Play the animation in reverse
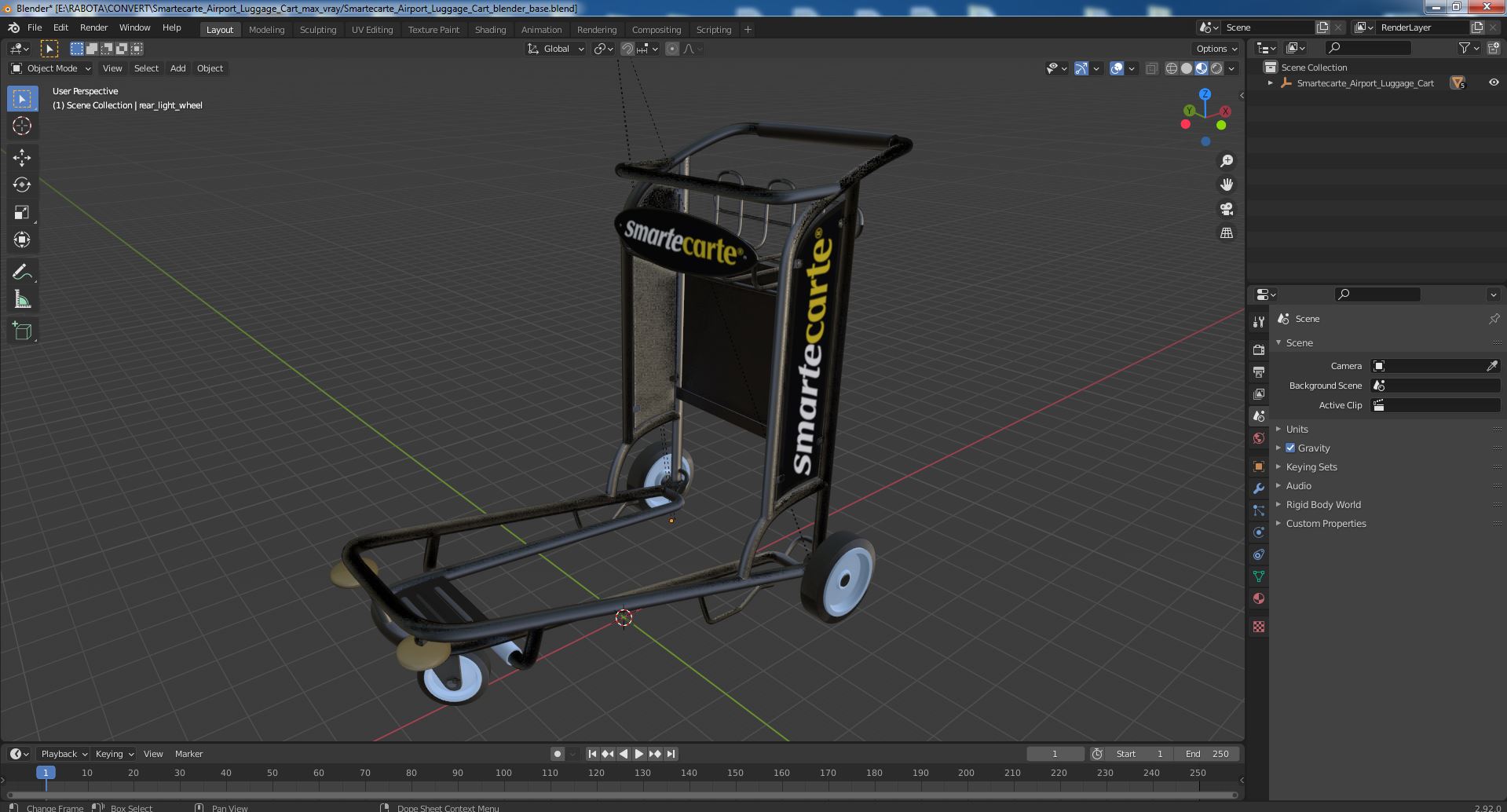This screenshot has height=812, width=1507. click(624, 754)
